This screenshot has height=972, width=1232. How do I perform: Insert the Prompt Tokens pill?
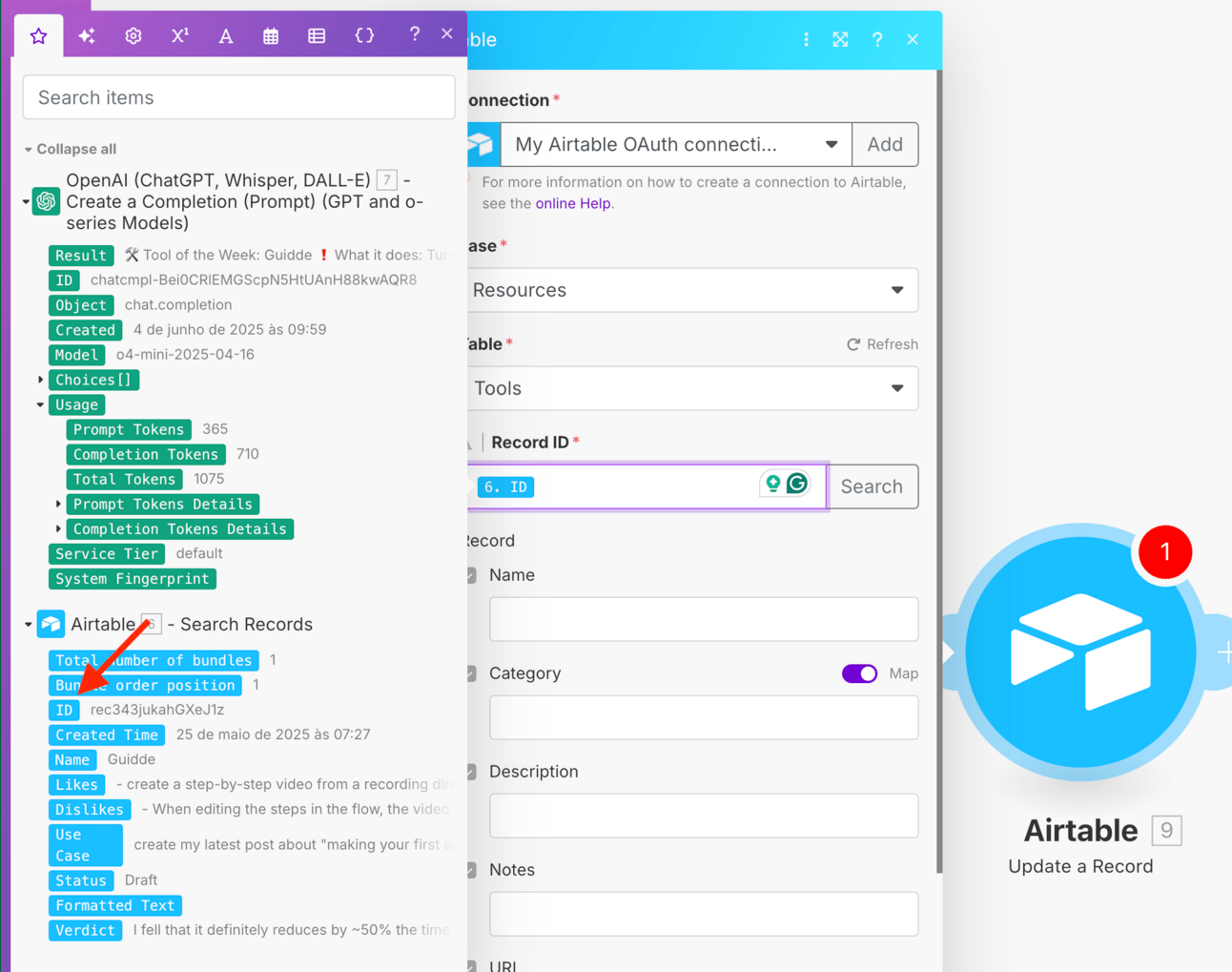(129, 429)
